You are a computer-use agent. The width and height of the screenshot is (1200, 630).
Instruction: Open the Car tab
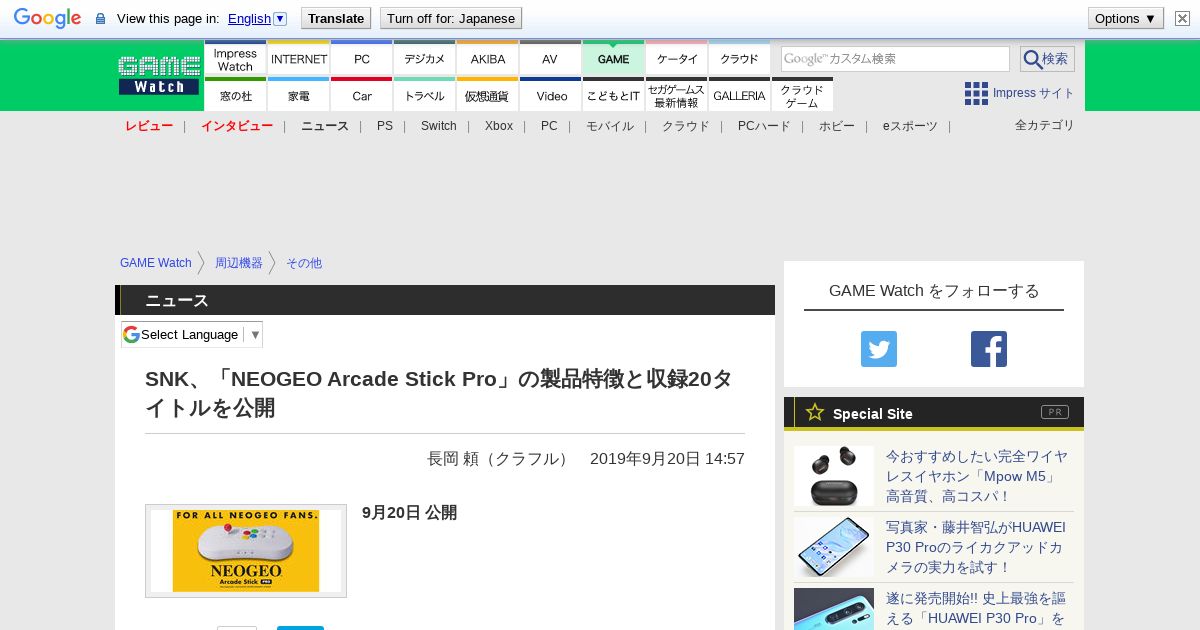click(x=362, y=95)
